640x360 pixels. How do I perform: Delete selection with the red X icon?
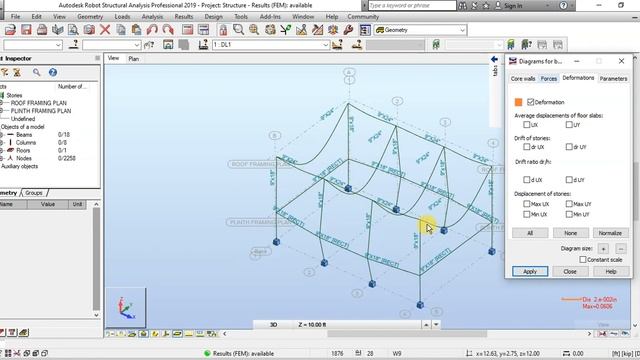(x=105, y=30)
